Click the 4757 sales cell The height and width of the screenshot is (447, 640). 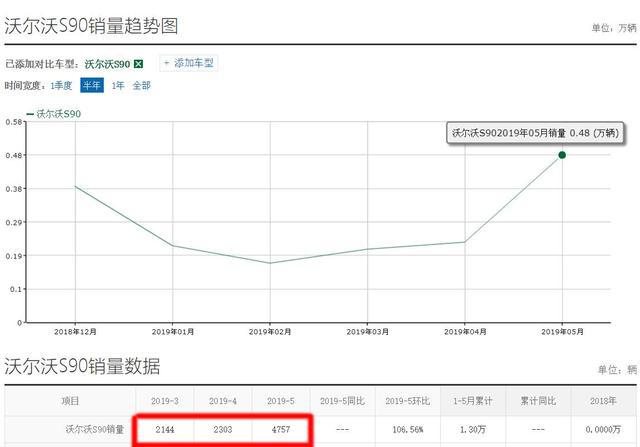click(x=281, y=429)
